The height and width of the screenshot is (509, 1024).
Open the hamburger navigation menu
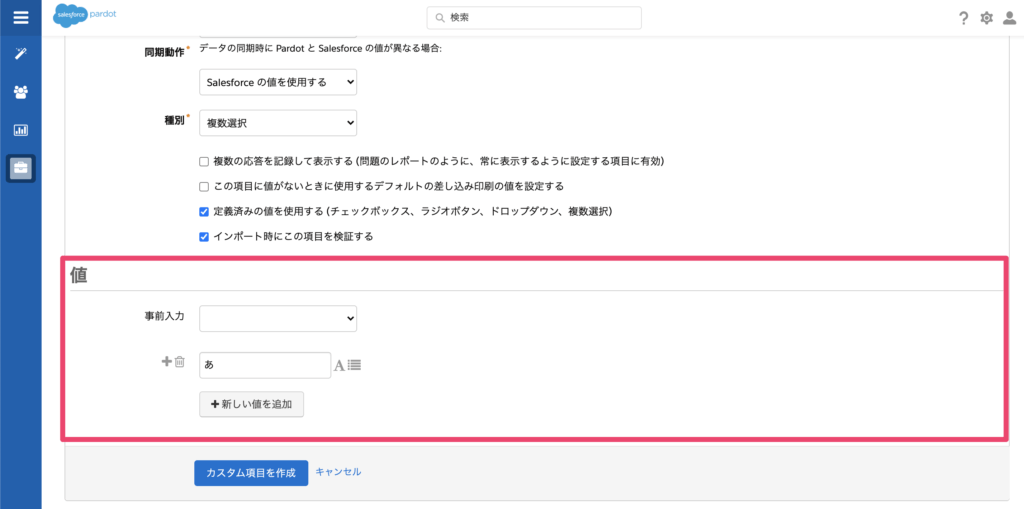pyautogui.click(x=20, y=17)
